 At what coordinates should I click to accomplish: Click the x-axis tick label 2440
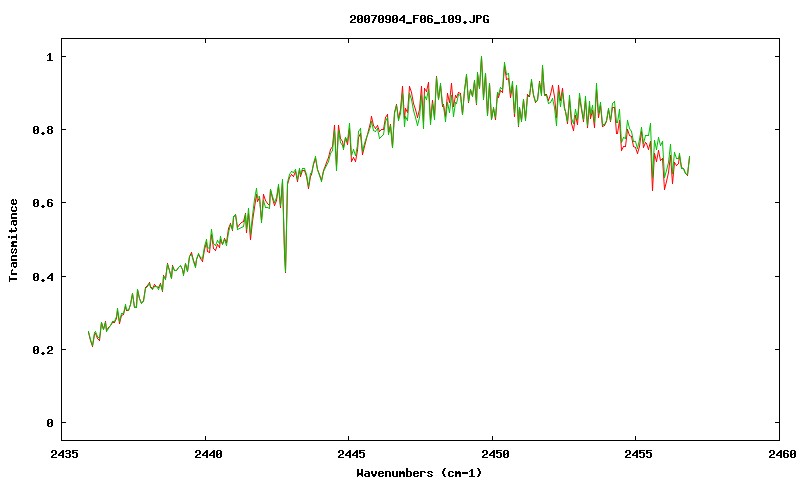[x=208, y=454]
